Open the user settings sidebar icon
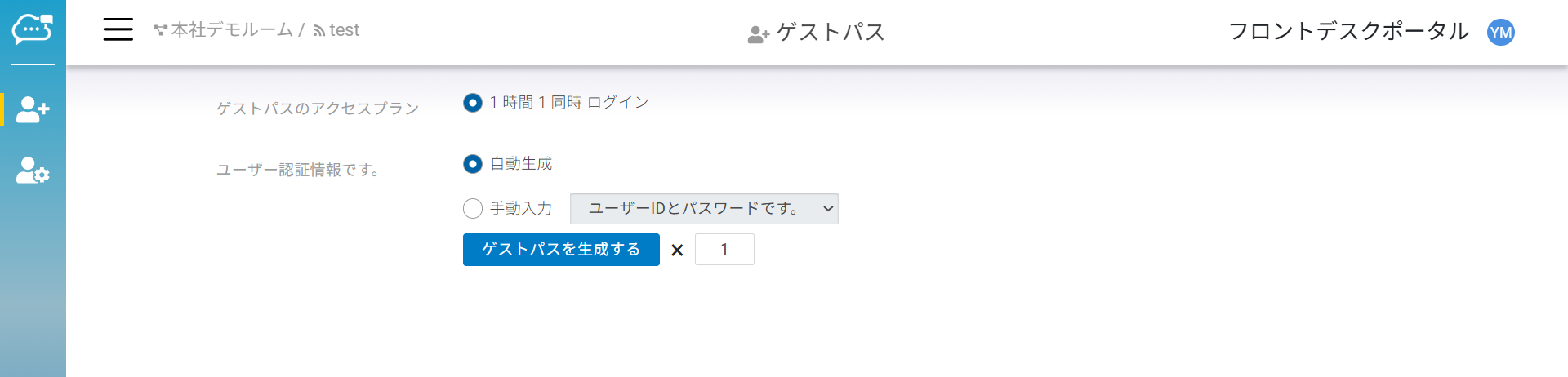 point(33,171)
